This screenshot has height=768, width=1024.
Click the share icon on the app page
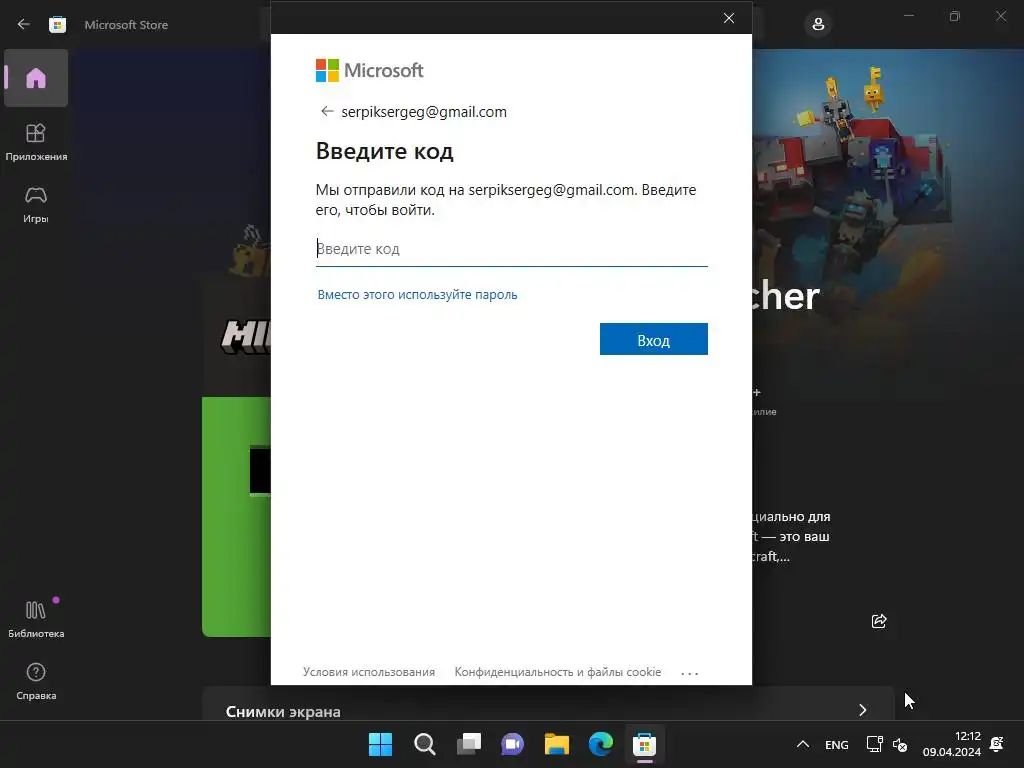(879, 620)
